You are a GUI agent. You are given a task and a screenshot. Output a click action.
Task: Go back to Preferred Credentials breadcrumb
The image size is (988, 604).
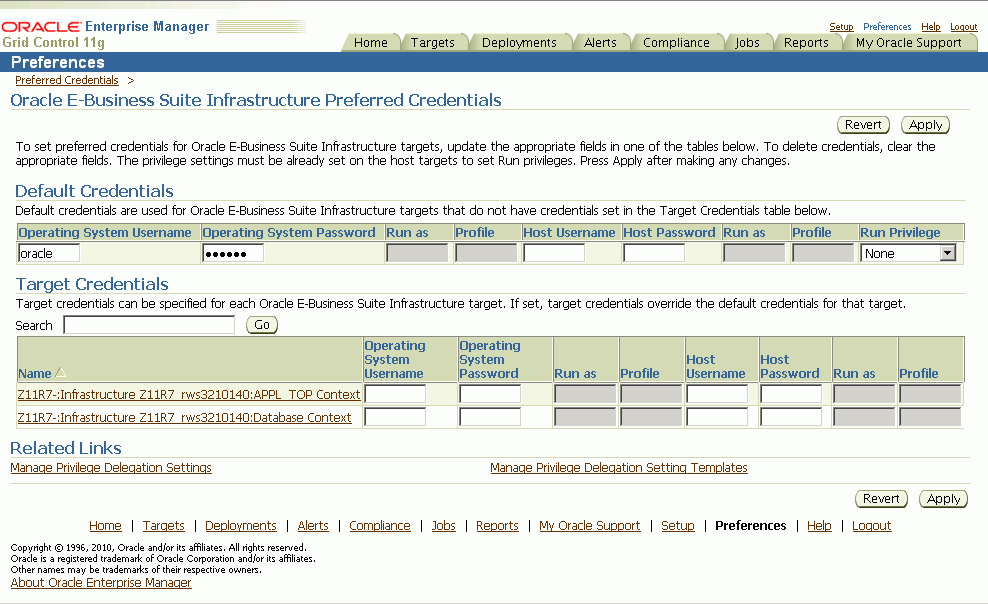pos(67,80)
